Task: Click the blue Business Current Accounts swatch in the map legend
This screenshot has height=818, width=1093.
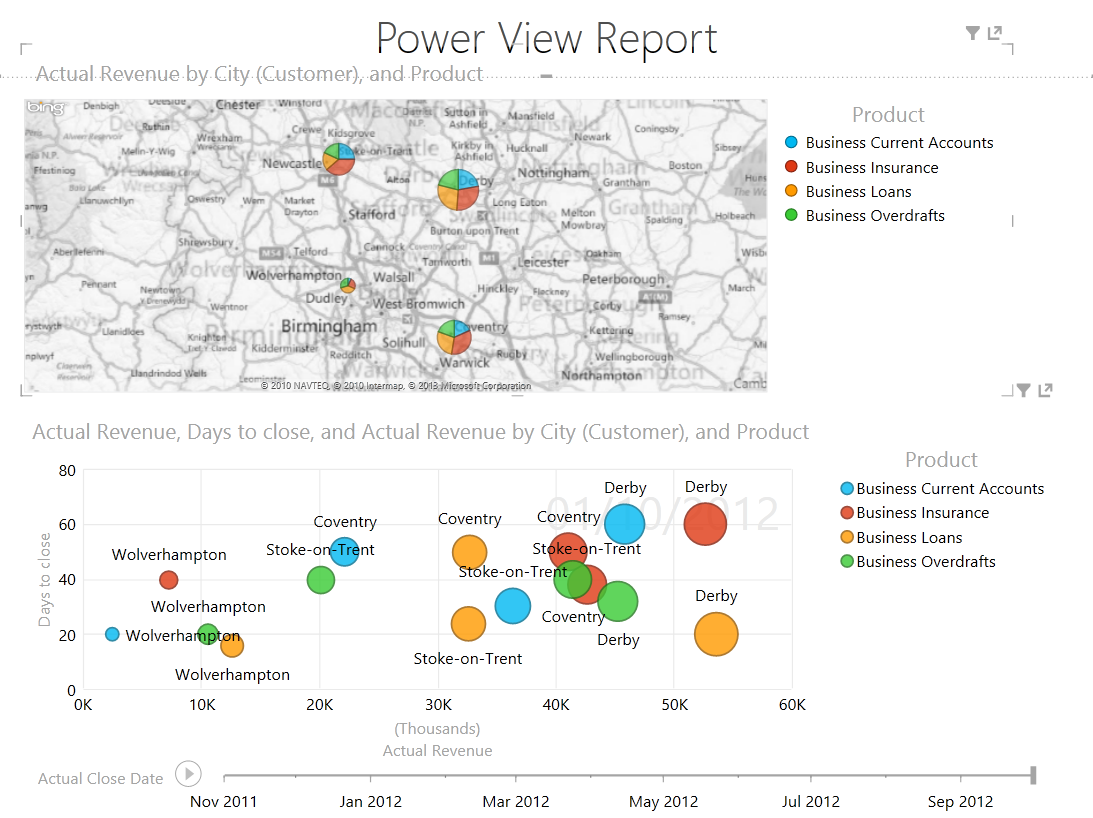Action: pos(792,143)
